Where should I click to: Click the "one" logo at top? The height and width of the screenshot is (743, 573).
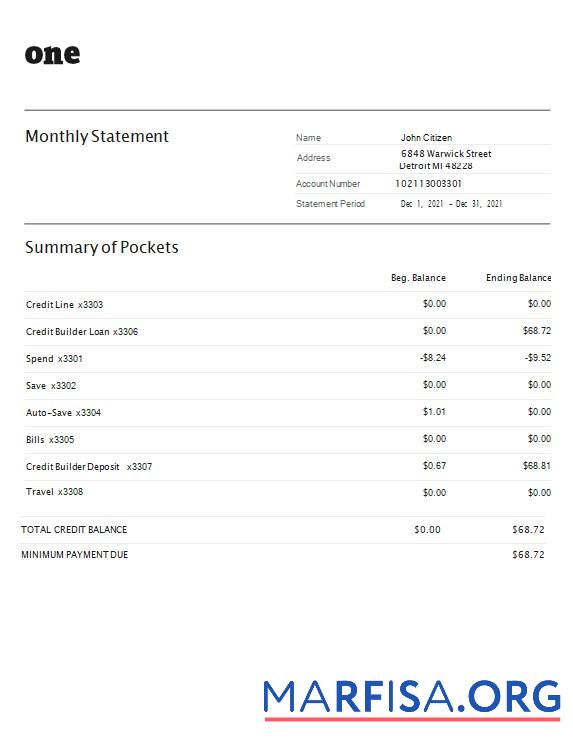point(52,54)
